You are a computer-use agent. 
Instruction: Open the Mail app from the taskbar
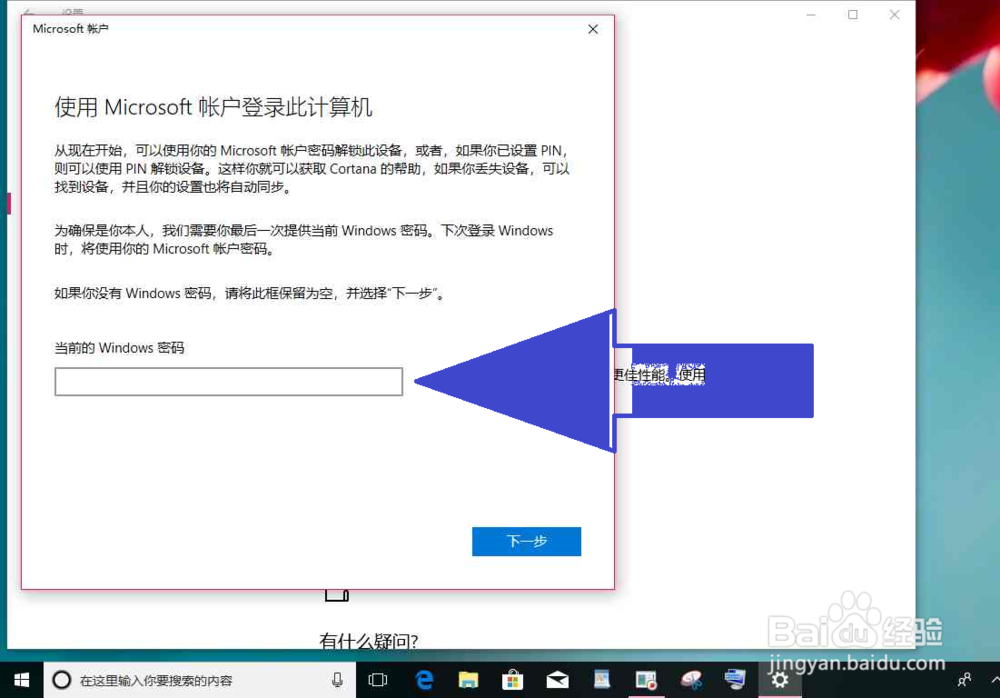557,680
